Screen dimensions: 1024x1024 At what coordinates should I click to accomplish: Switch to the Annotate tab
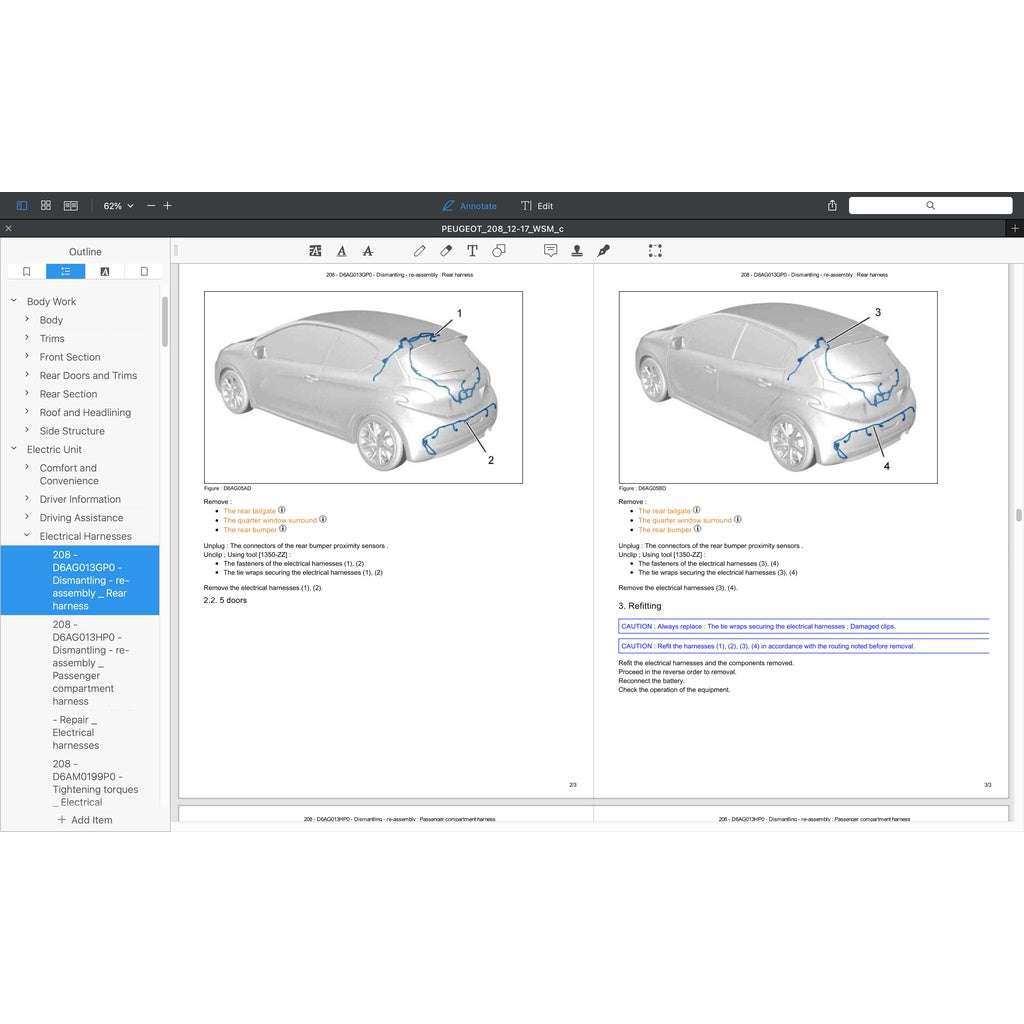469,206
